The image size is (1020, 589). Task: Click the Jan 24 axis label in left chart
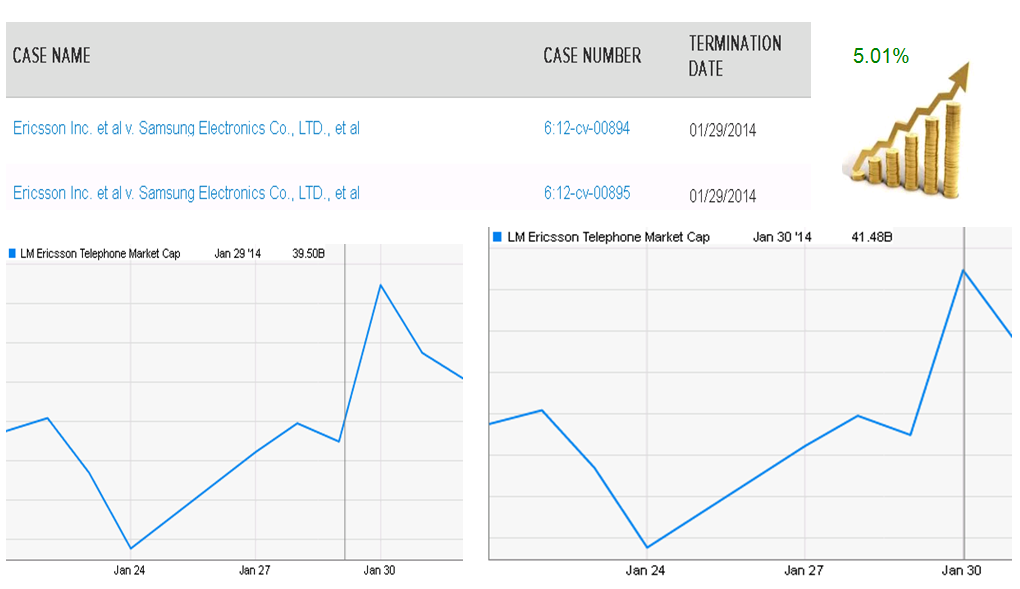pyautogui.click(x=129, y=570)
